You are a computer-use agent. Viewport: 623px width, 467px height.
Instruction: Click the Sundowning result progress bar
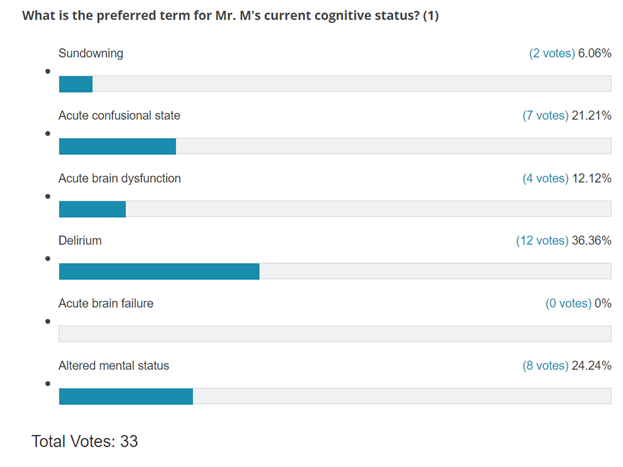pos(335,84)
